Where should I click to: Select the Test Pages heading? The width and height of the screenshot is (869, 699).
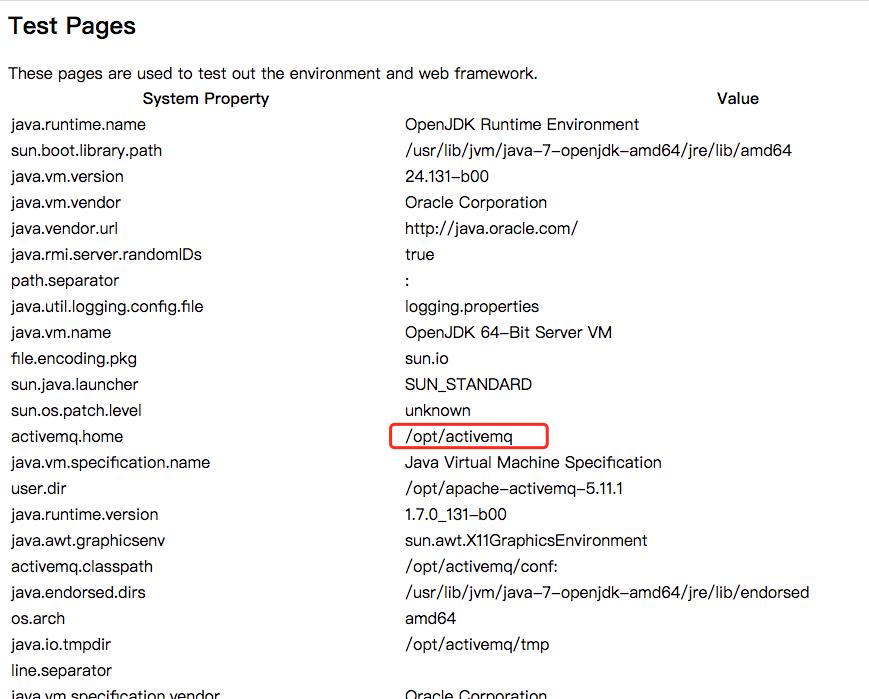point(71,26)
